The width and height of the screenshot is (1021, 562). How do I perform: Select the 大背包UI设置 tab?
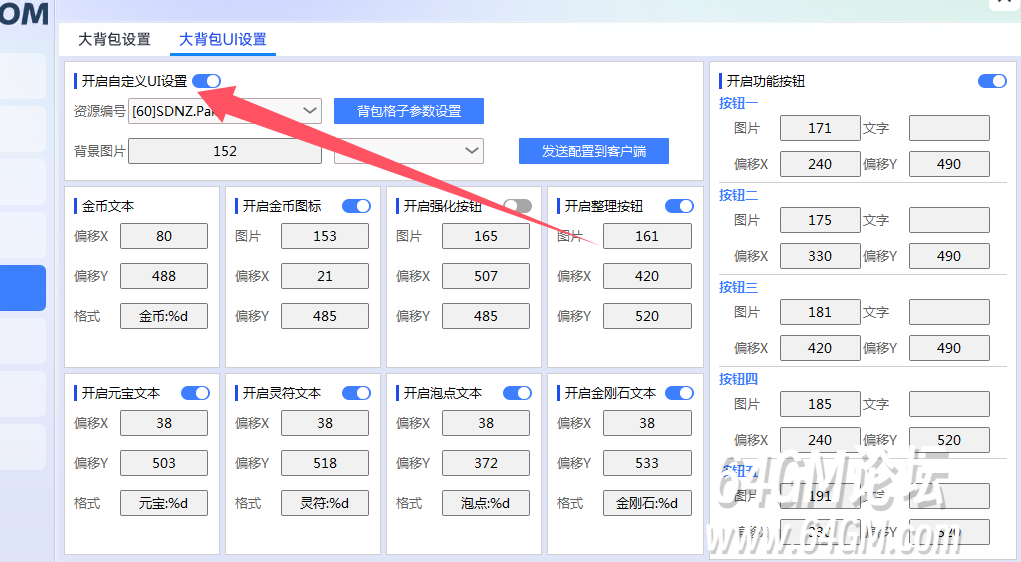[x=222, y=39]
